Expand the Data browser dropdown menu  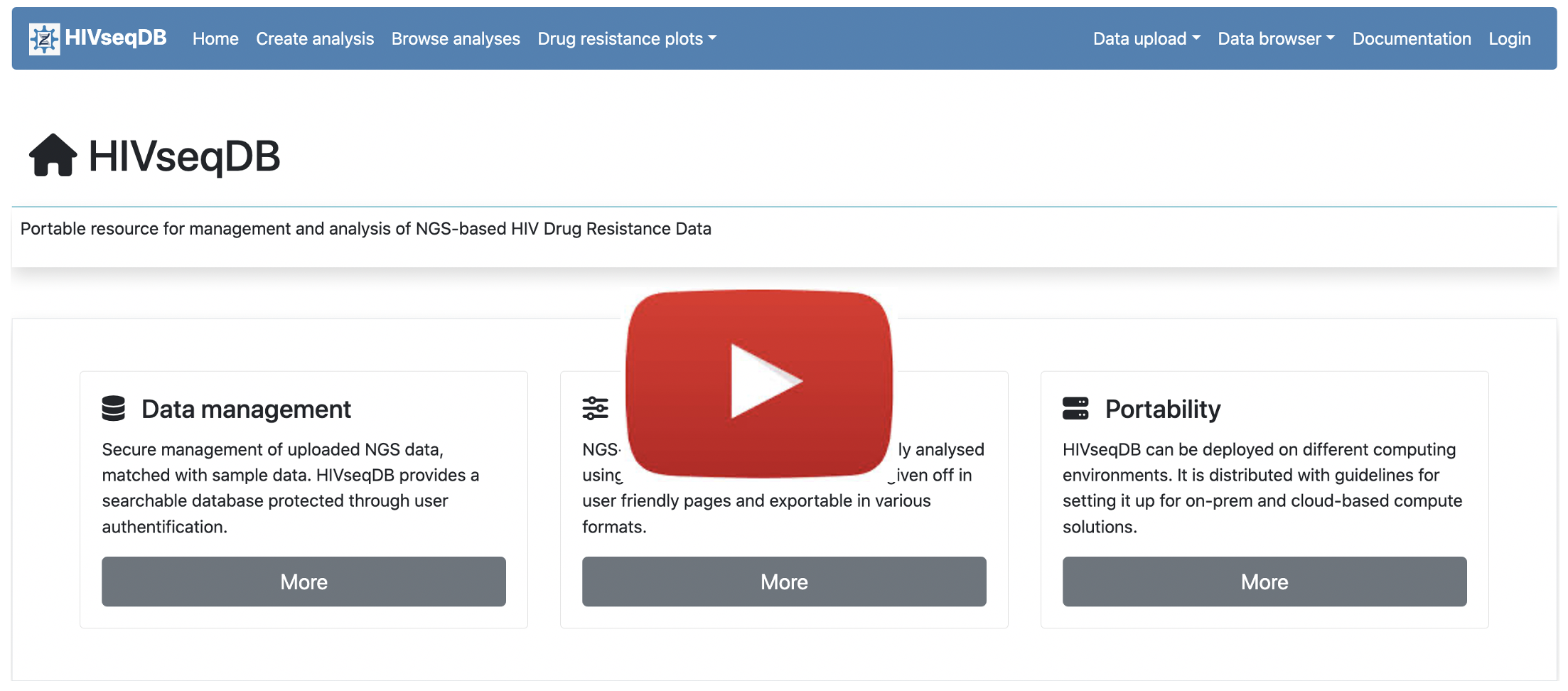click(x=1276, y=38)
